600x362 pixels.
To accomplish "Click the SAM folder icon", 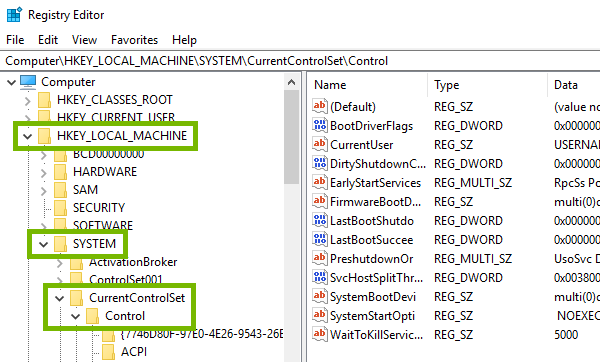I will point(60,190).
